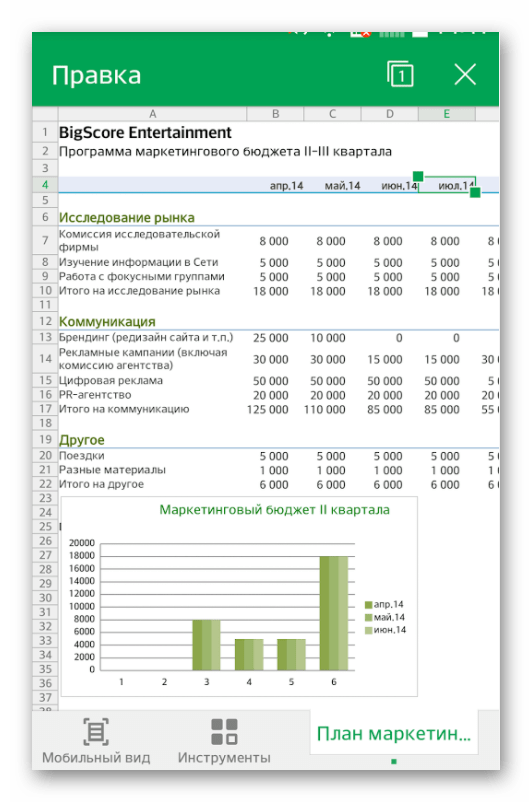532x802 pixels.
Task: Click the Исследование рынка section heading
Action: click(127, 217)
